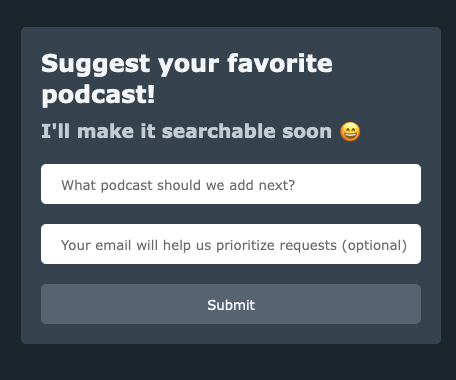The width and height of the screenshot is (456, 380).
Task: Click the gap between the two input fields
Action: (231, 214)
